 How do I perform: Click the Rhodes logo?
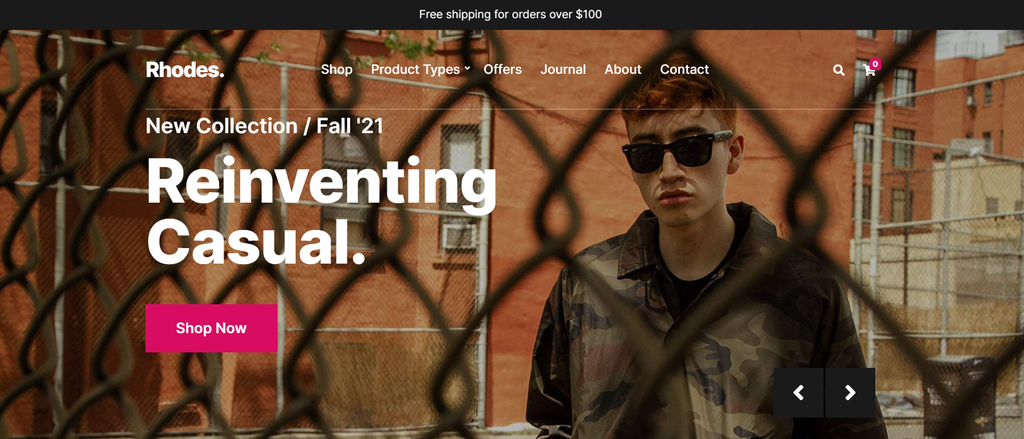[185, 69]
